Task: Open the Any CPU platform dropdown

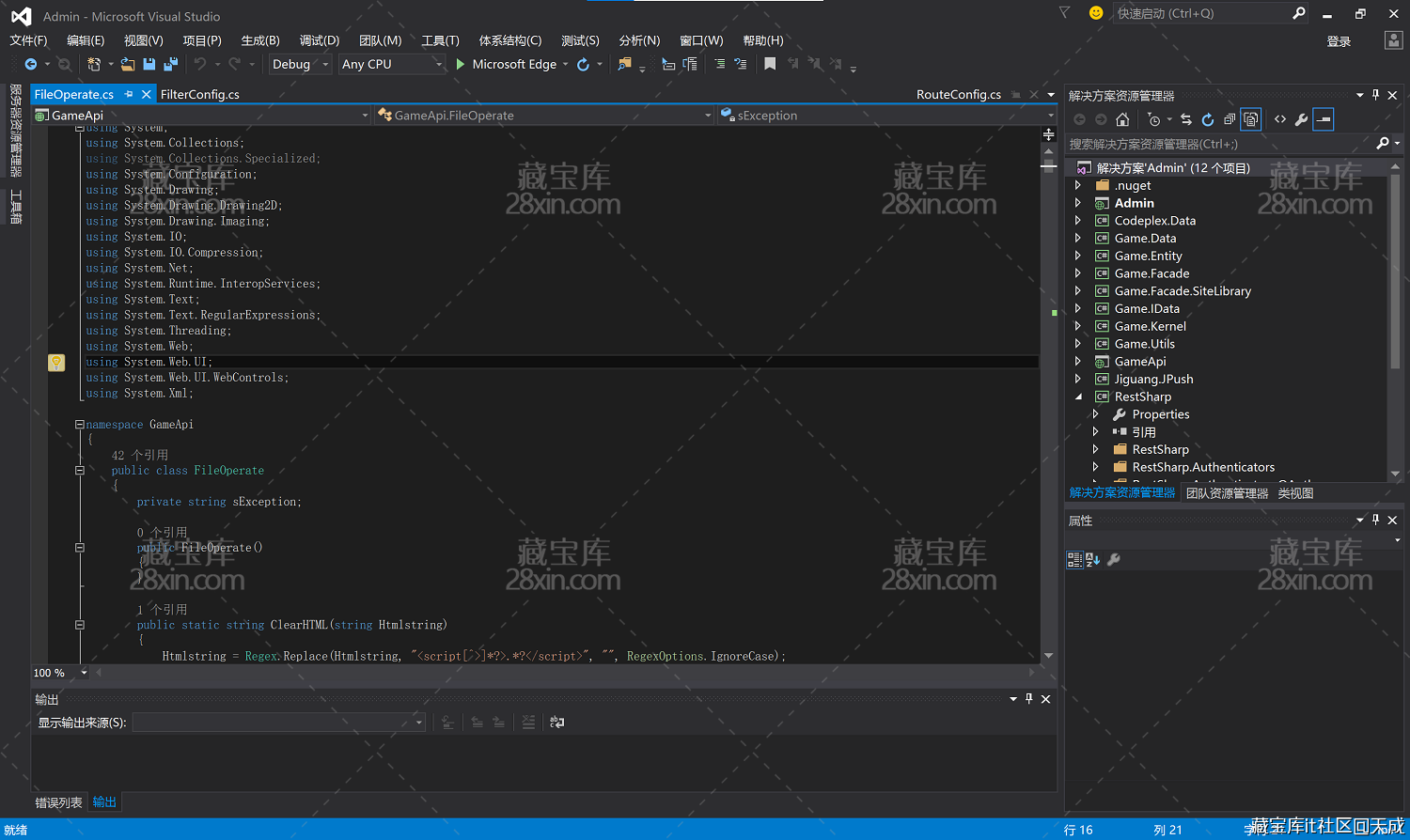Action: click(391, 64)
